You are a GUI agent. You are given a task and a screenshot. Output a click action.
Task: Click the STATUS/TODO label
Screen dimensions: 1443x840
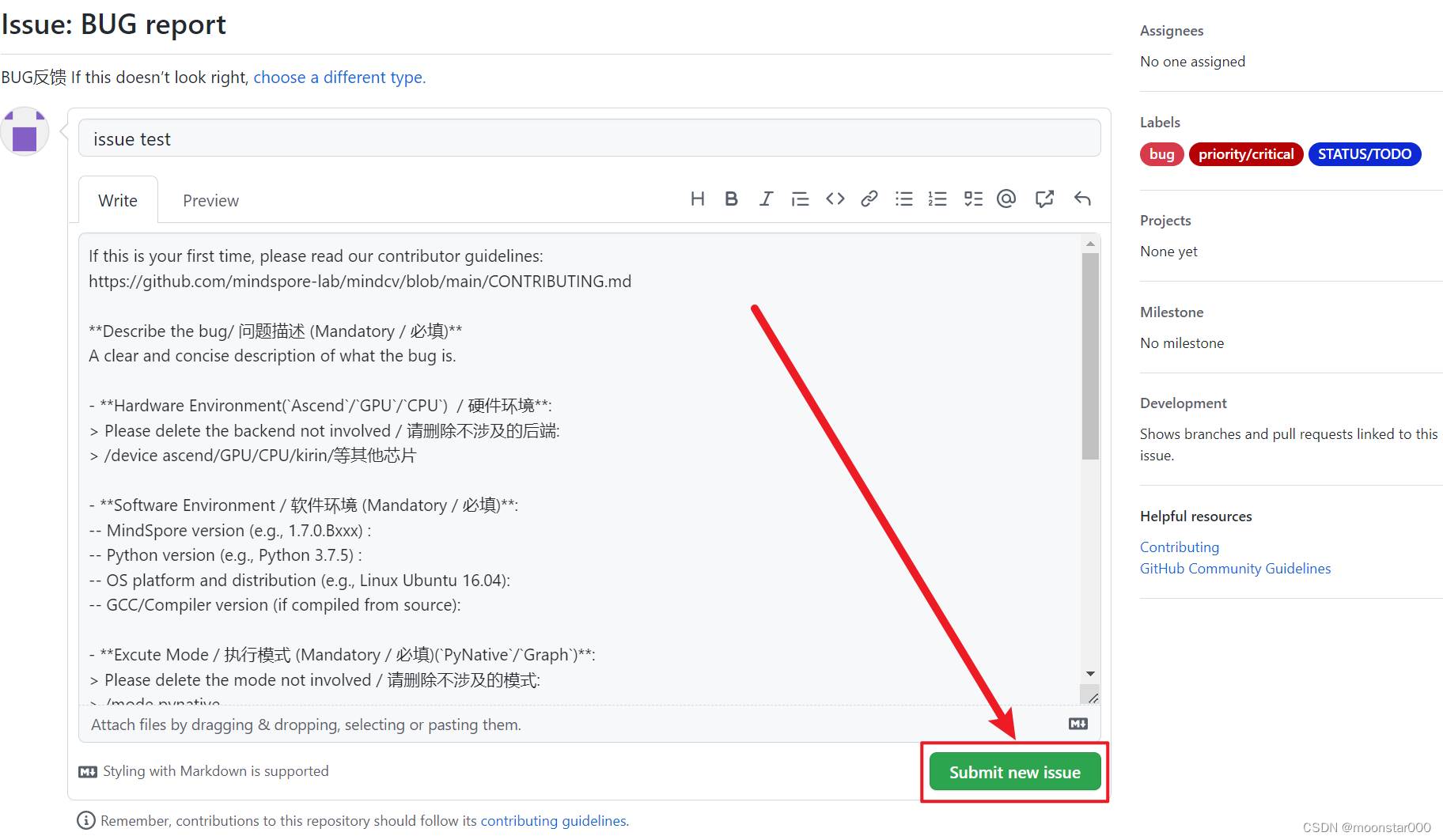1365,154
